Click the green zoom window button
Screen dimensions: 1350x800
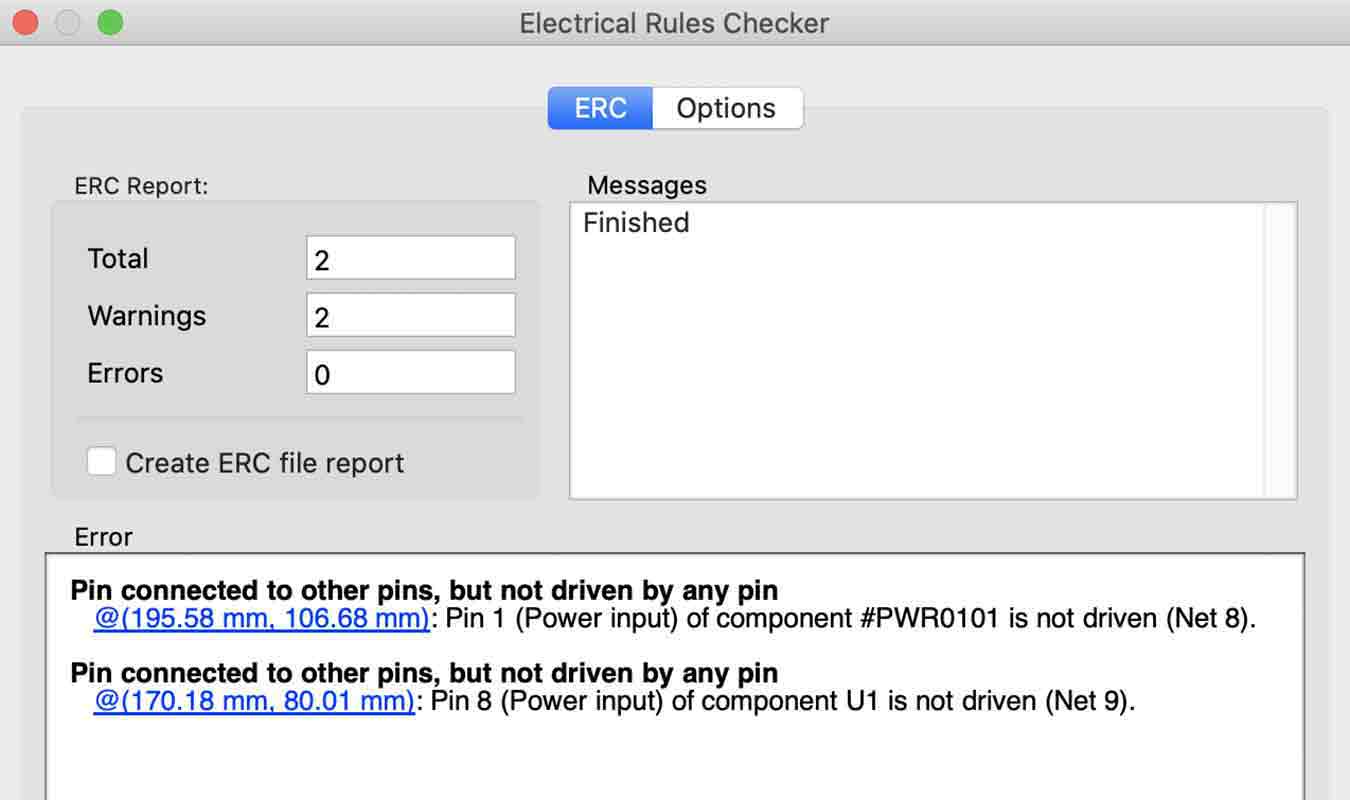coord(110,22)
